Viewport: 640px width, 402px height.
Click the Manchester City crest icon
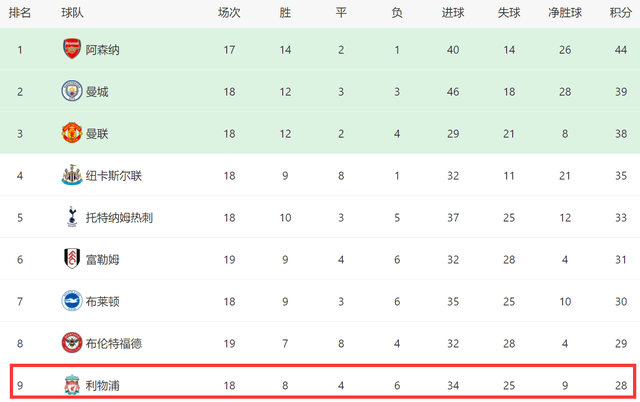tap(72, 91)
